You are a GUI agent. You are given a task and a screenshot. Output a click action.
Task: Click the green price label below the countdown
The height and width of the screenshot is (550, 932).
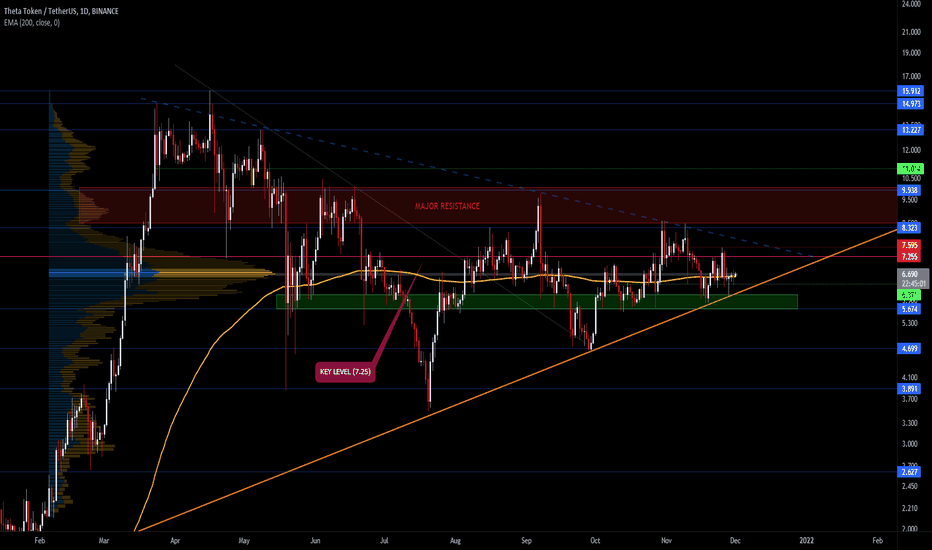[909, 295]
